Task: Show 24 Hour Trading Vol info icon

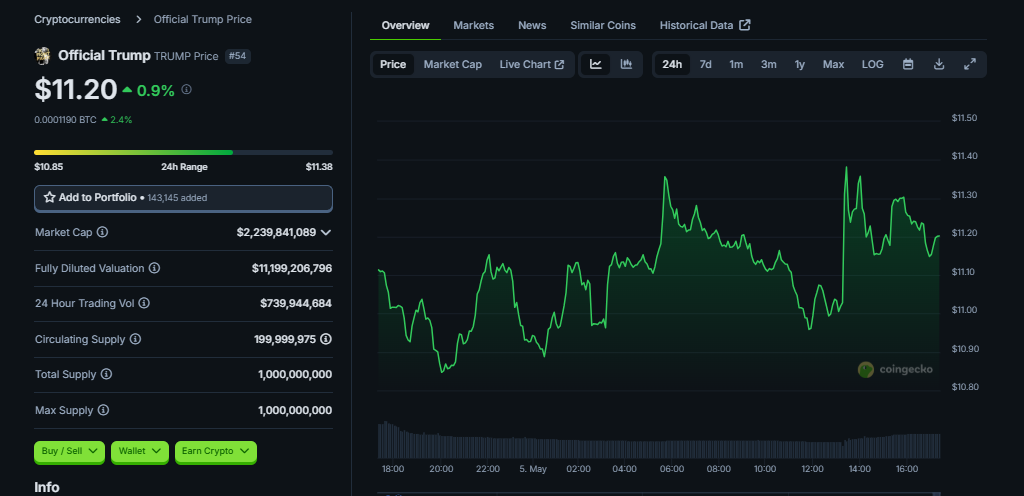Action: coord(144,303)
